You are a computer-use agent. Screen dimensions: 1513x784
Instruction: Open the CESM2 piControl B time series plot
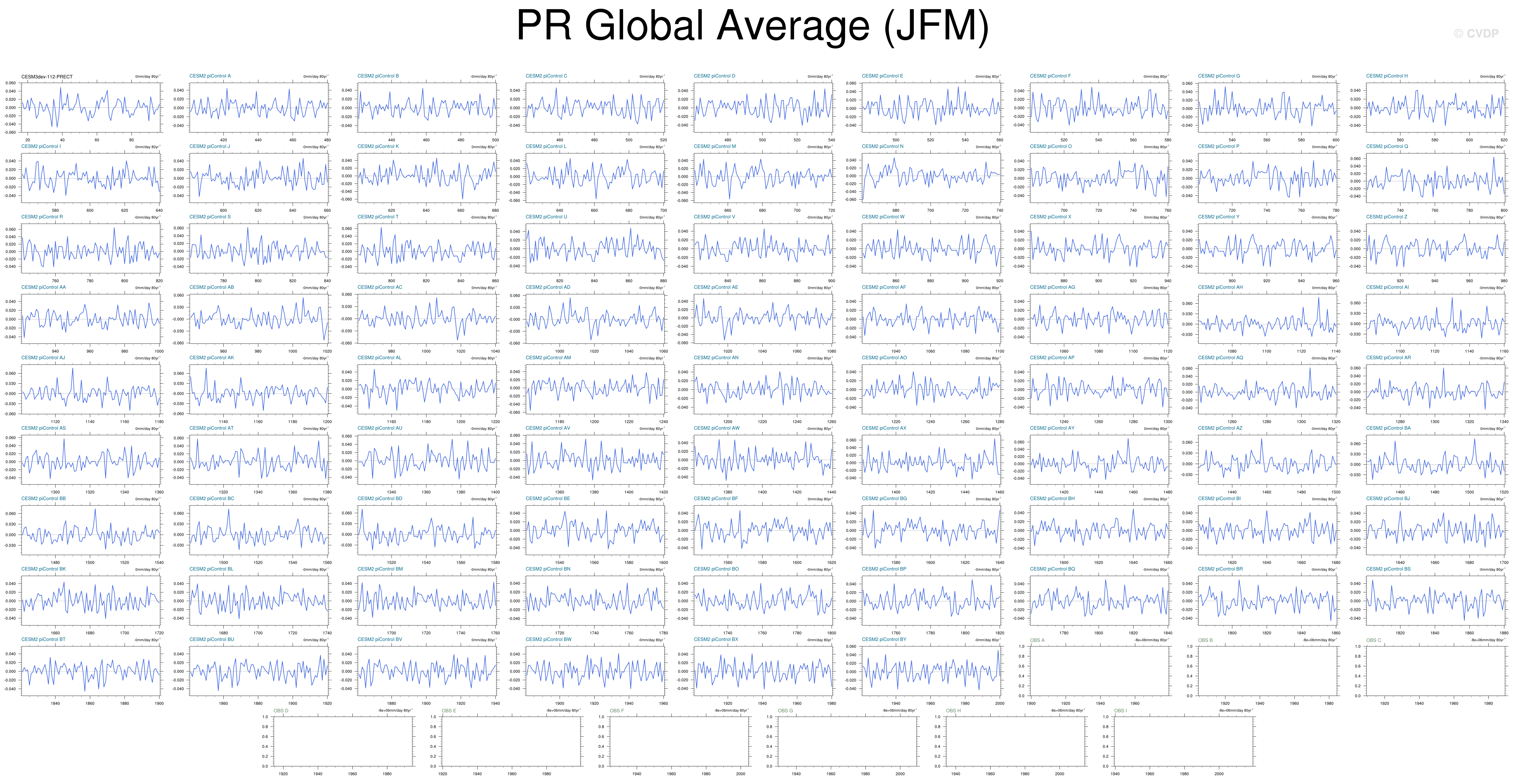(427, 107)
